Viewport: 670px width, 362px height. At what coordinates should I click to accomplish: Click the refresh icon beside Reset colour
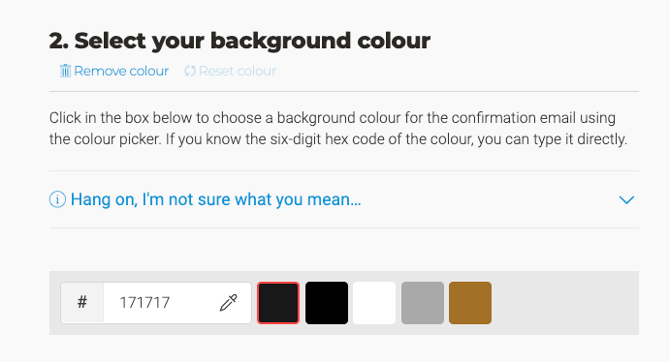coord(190,71)
